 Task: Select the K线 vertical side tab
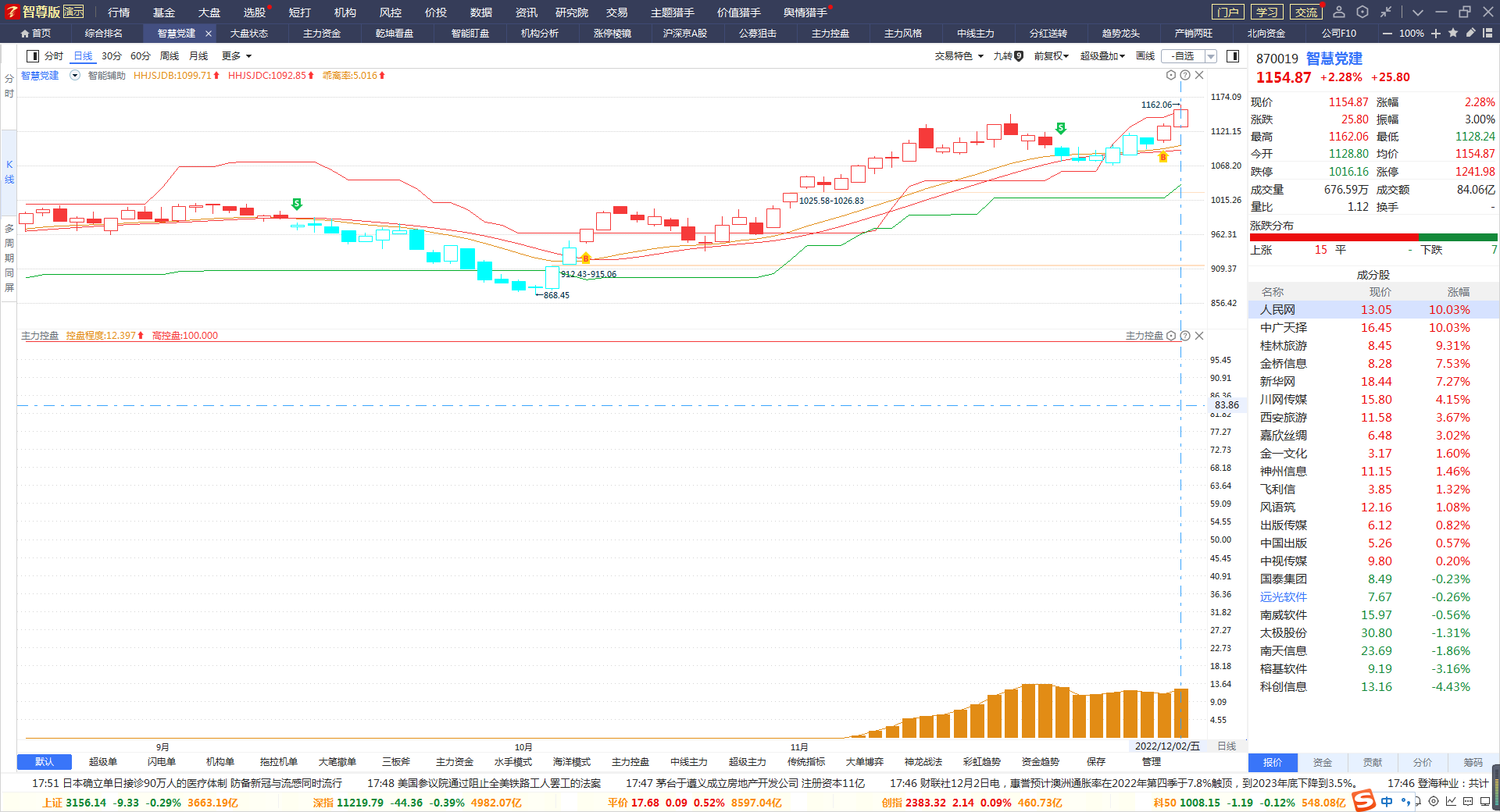(9, 172)
